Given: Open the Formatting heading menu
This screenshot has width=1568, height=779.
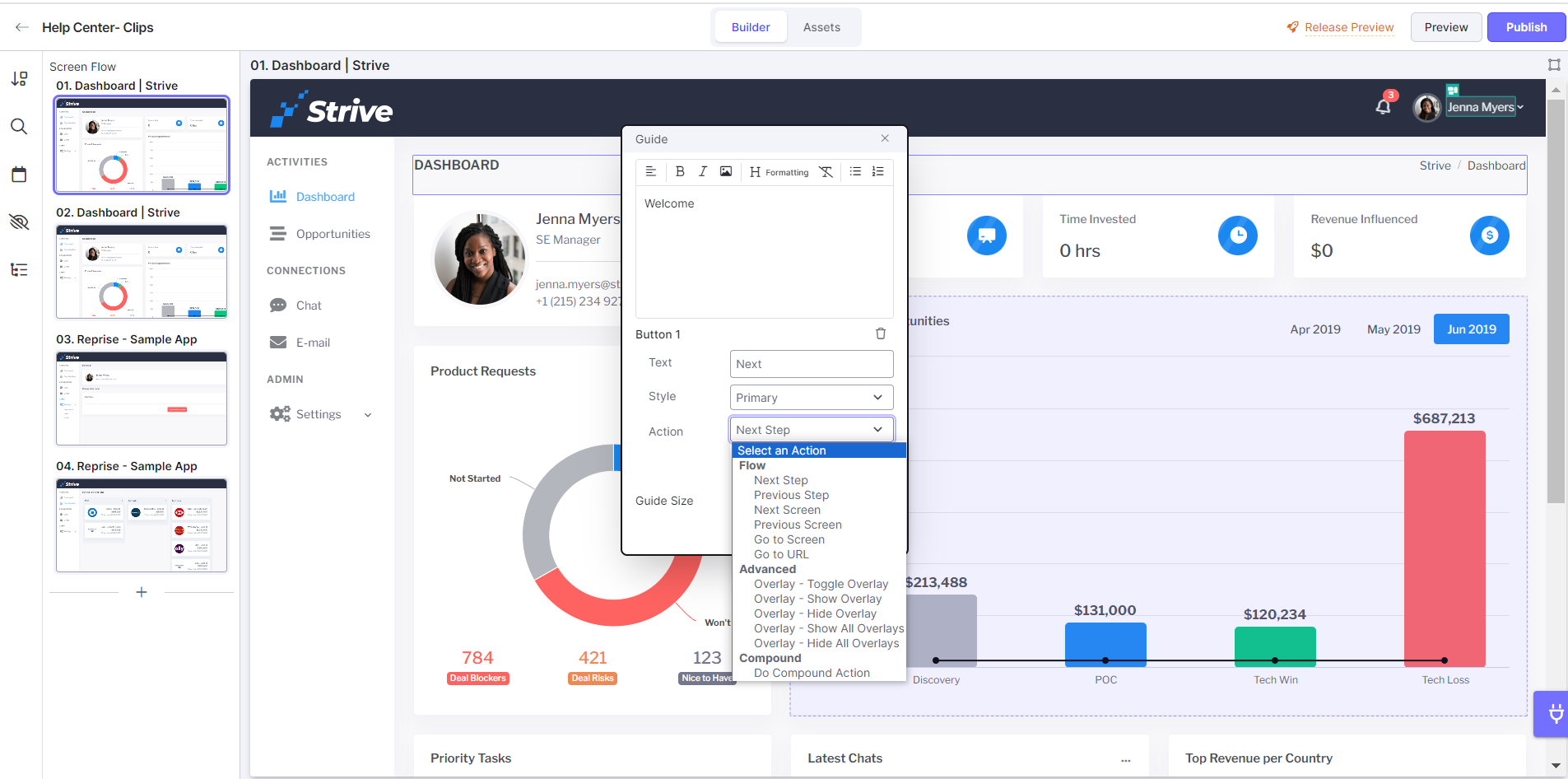Looking at the screenshot, I should coord(779,172).
